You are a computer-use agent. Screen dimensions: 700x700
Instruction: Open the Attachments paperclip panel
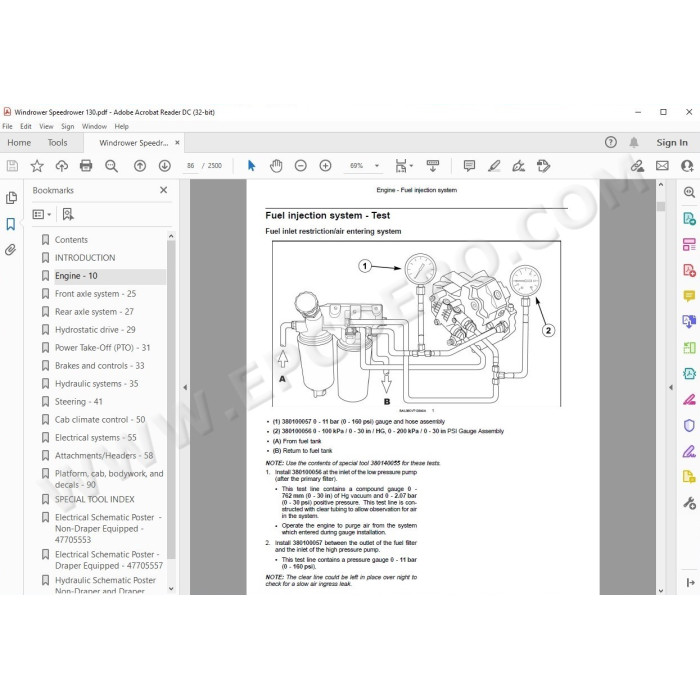tap(11, 250)
